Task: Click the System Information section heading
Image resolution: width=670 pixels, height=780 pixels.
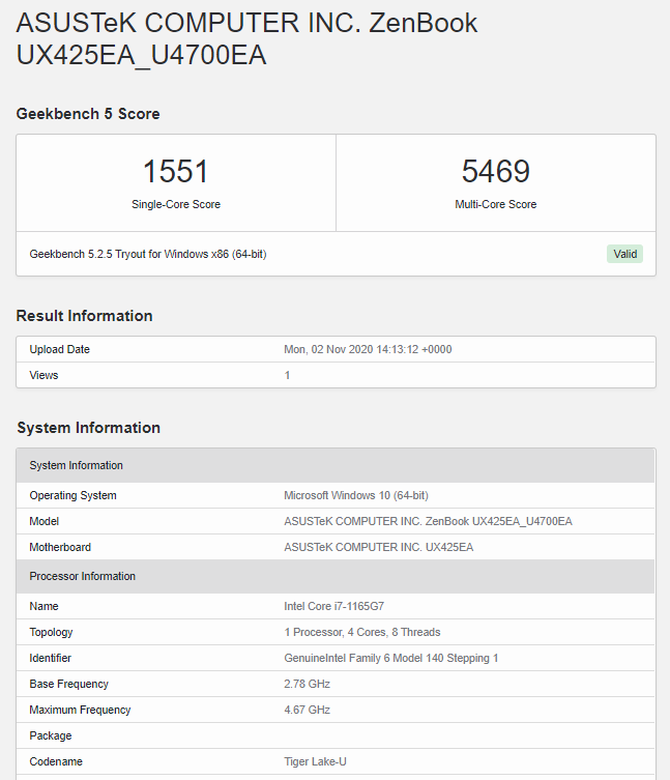Action: (x=88, y=428)
